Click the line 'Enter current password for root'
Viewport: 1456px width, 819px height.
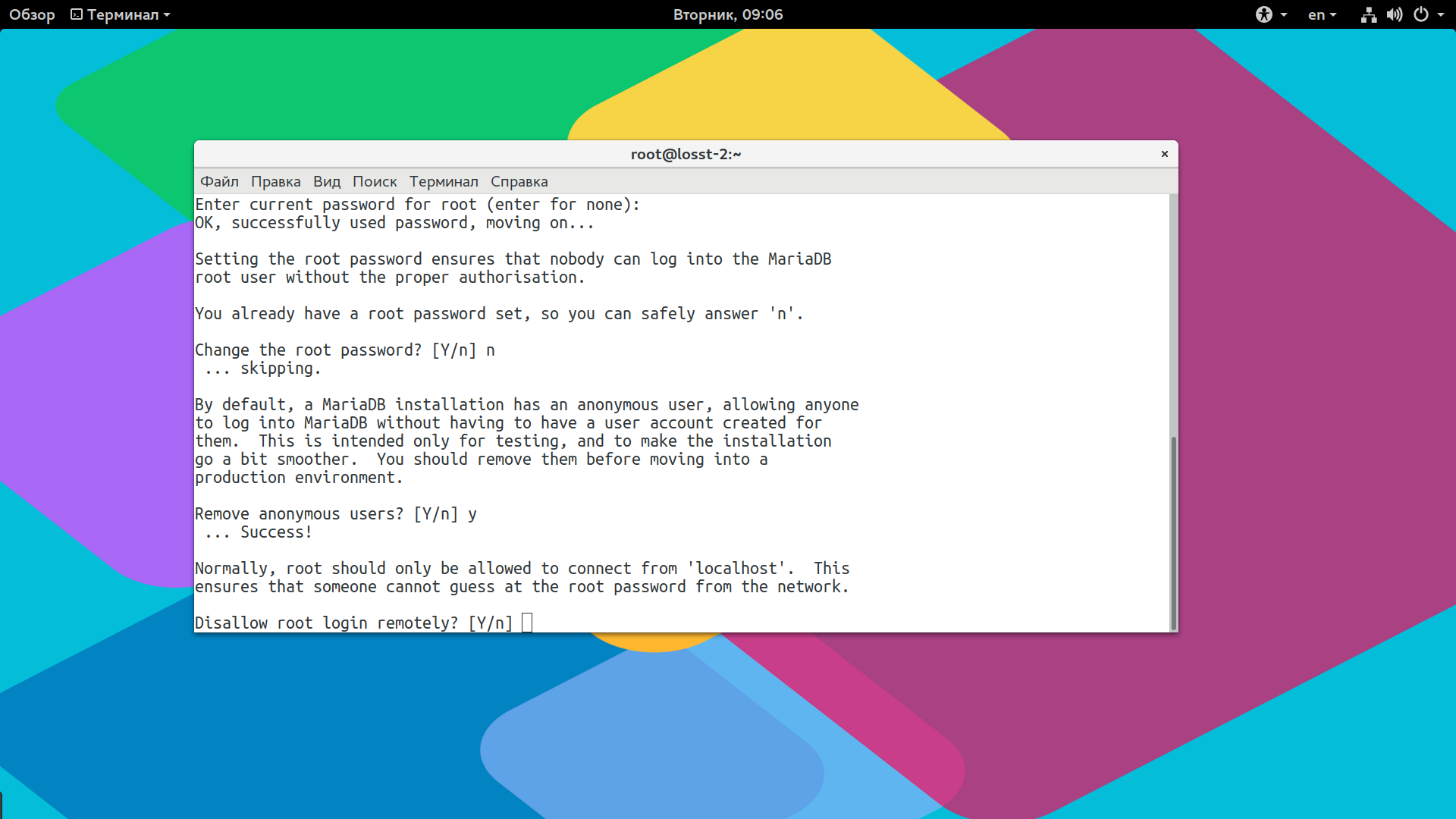[418, 204]
